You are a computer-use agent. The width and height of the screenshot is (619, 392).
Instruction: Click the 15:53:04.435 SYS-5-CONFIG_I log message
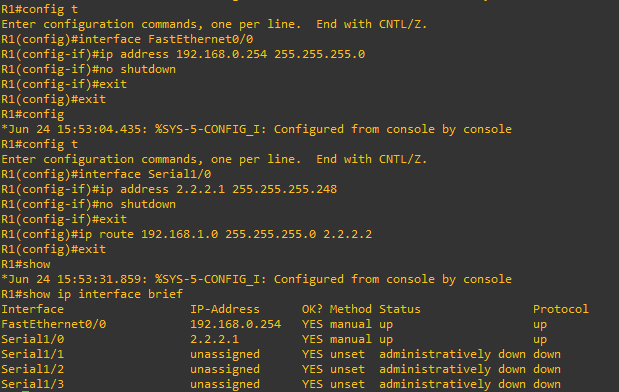click(x=257, y=129)
